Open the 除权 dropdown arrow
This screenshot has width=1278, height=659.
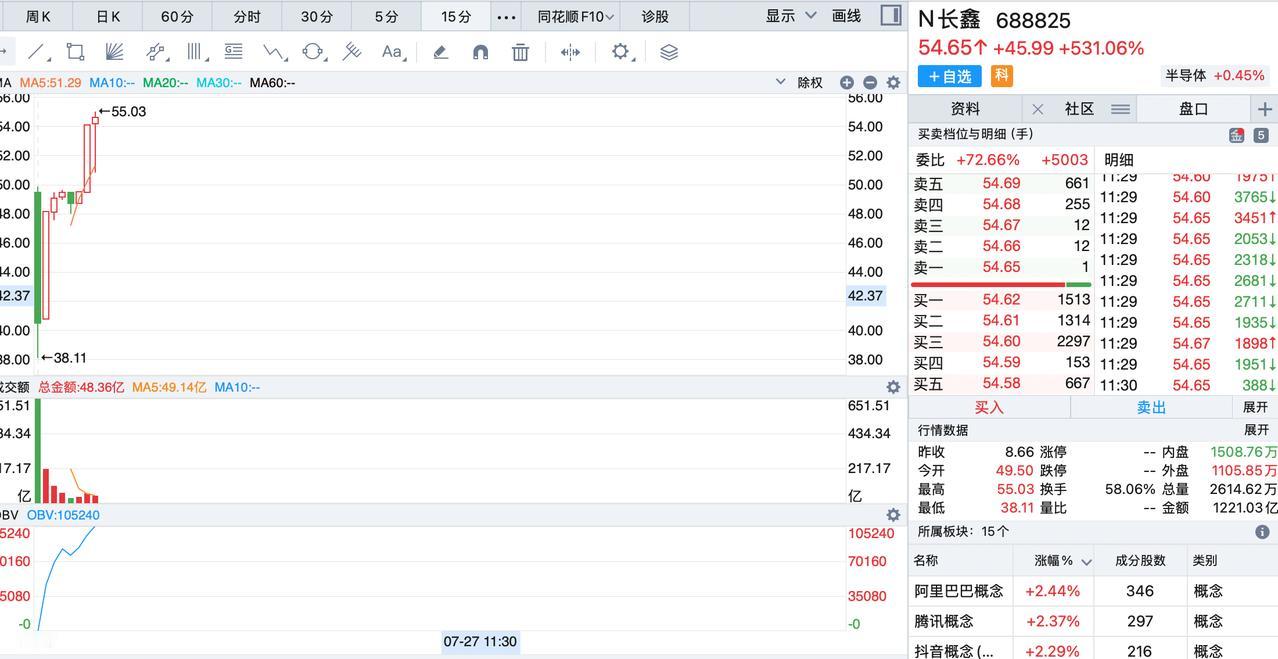click(x=781, y=83)
